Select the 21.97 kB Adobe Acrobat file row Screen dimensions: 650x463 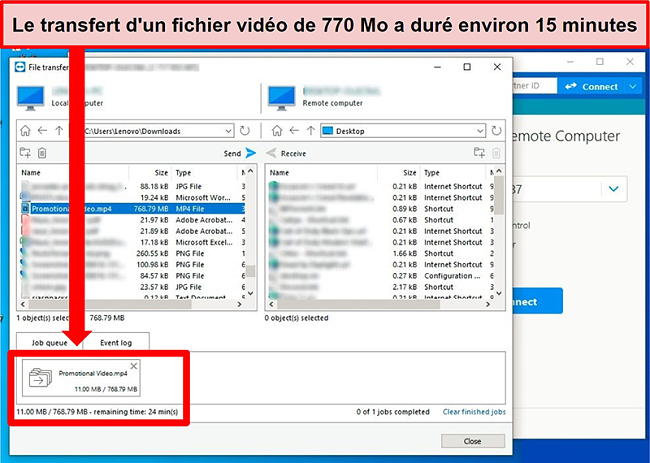[133, 220]
